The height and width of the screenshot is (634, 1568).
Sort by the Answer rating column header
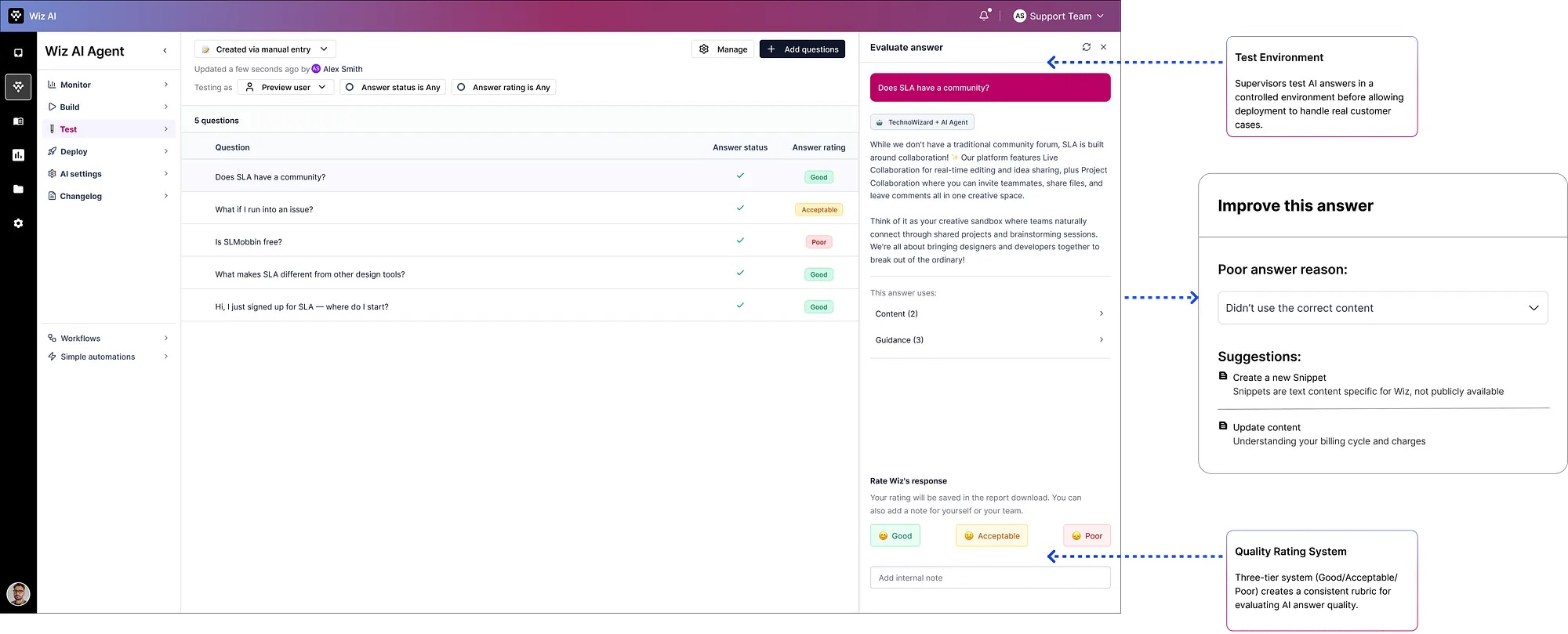point(818,147)
